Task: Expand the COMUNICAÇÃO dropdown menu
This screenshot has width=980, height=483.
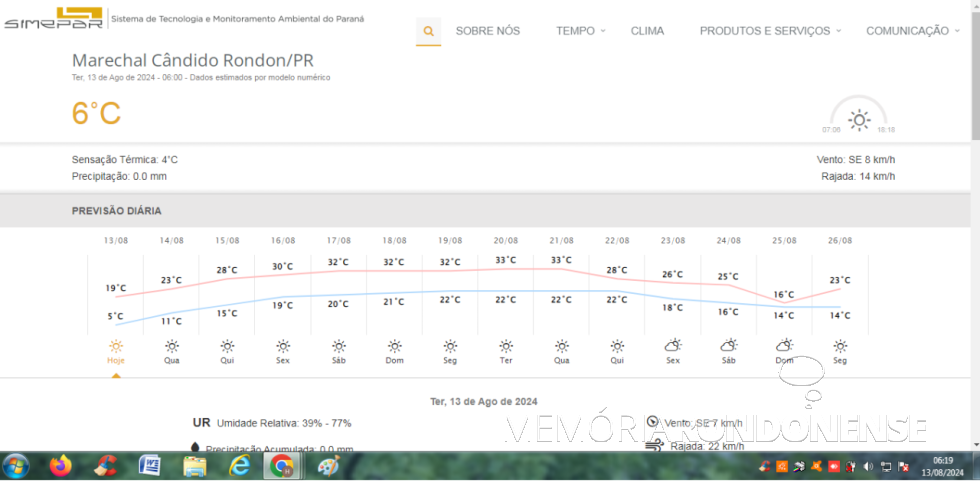Action: click(x=912, y=31)
